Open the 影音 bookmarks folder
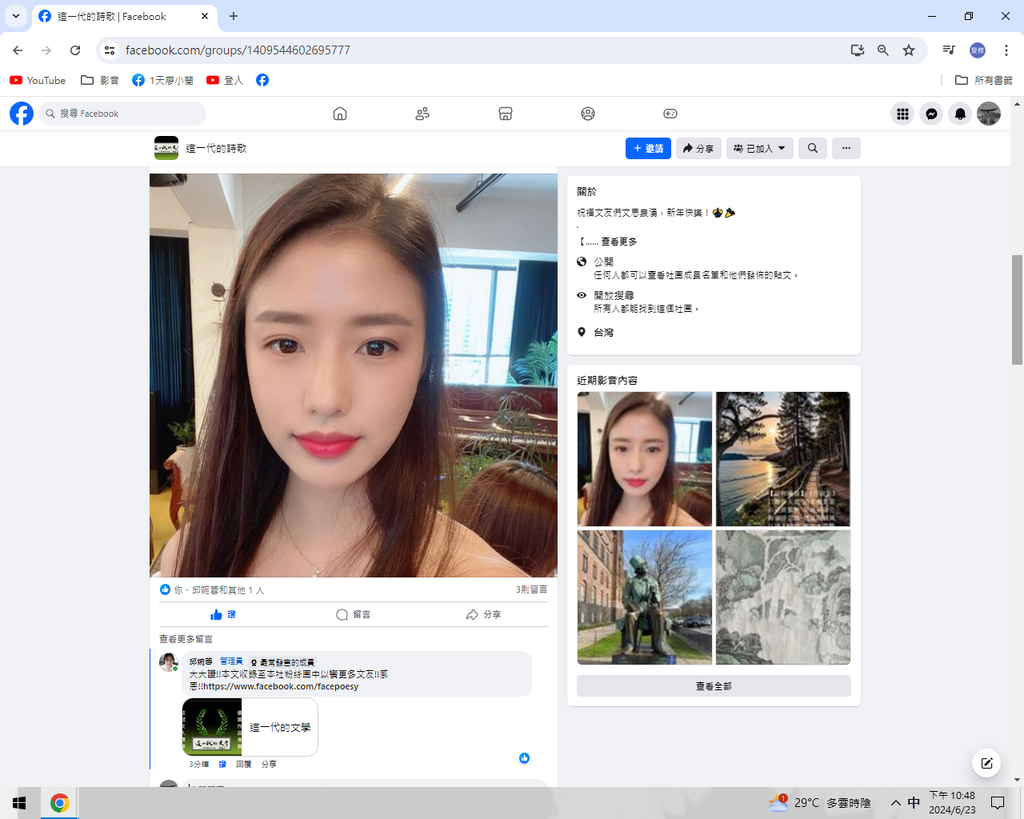Screen dimensions: 1024x819 click(x=100, y=80)
